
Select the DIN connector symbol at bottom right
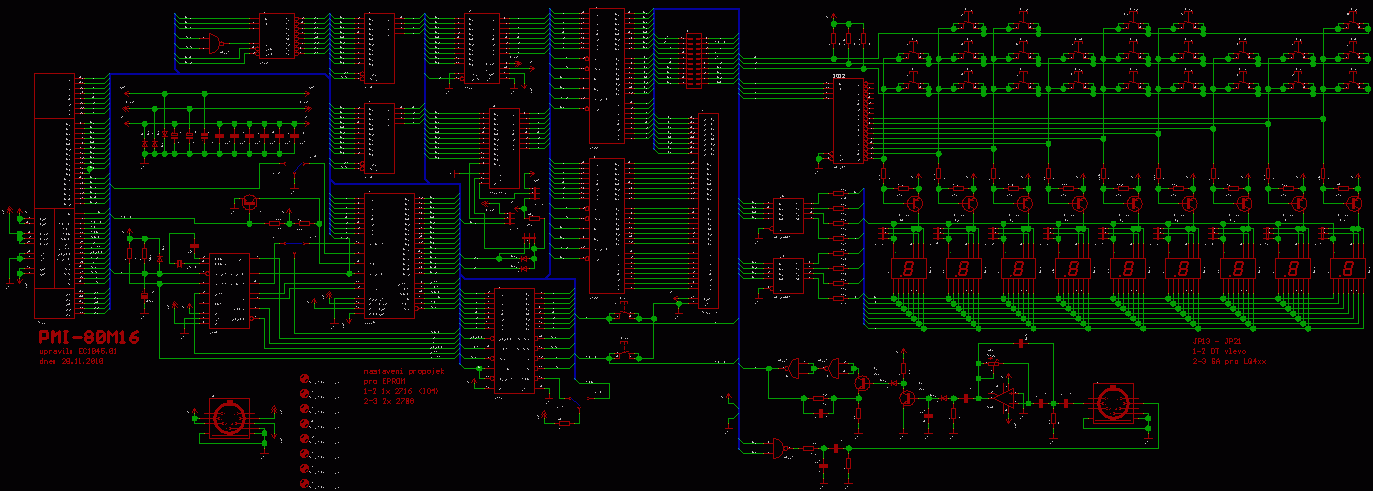1111,404
